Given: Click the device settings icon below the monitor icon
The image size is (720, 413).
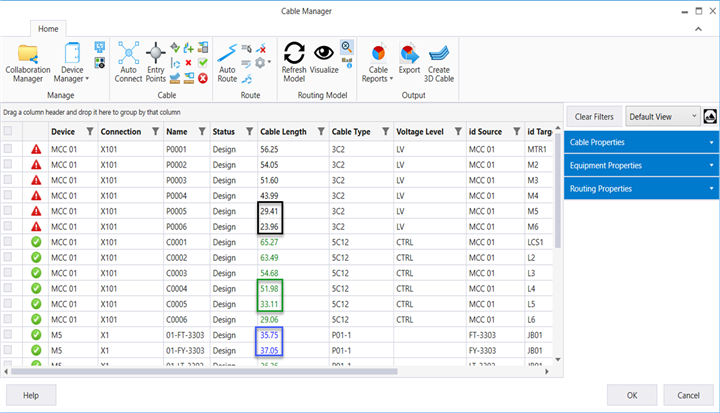Looking at the screenshot, I should (100, 63).
